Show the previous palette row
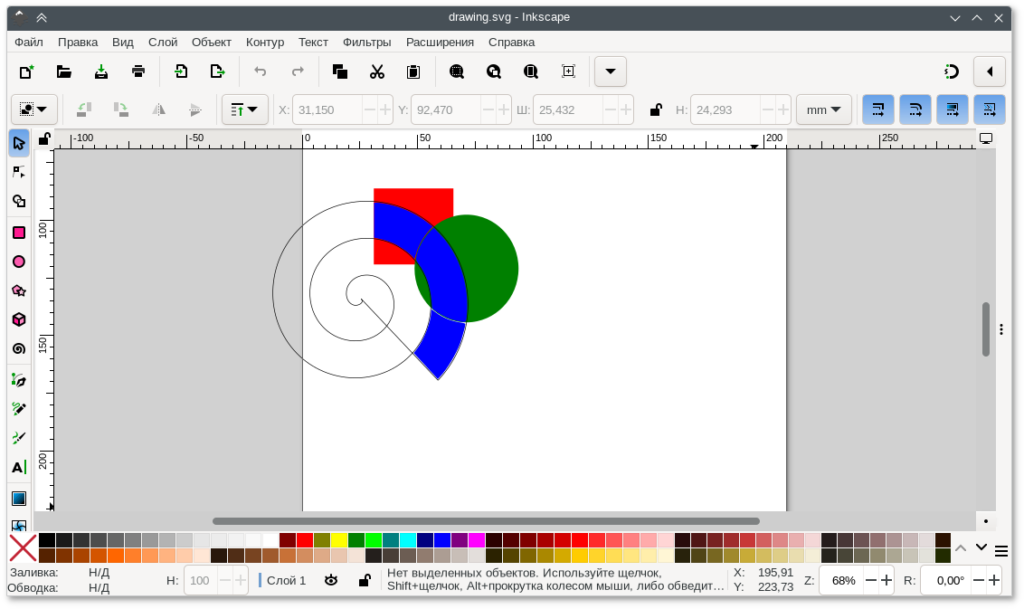 [x=961, y=549]
